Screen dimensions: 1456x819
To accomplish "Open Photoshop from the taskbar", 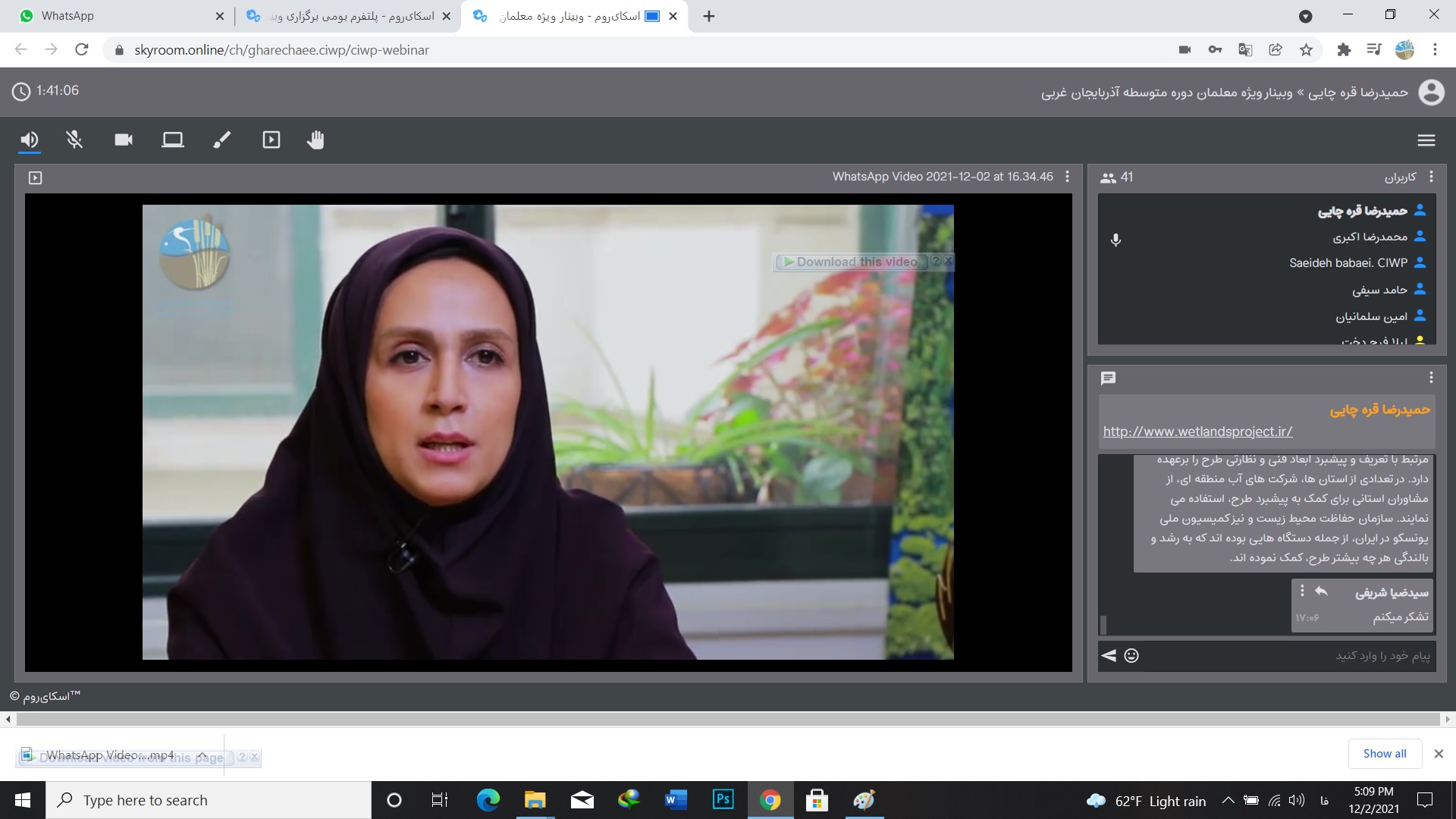I will tap(723, 800).
